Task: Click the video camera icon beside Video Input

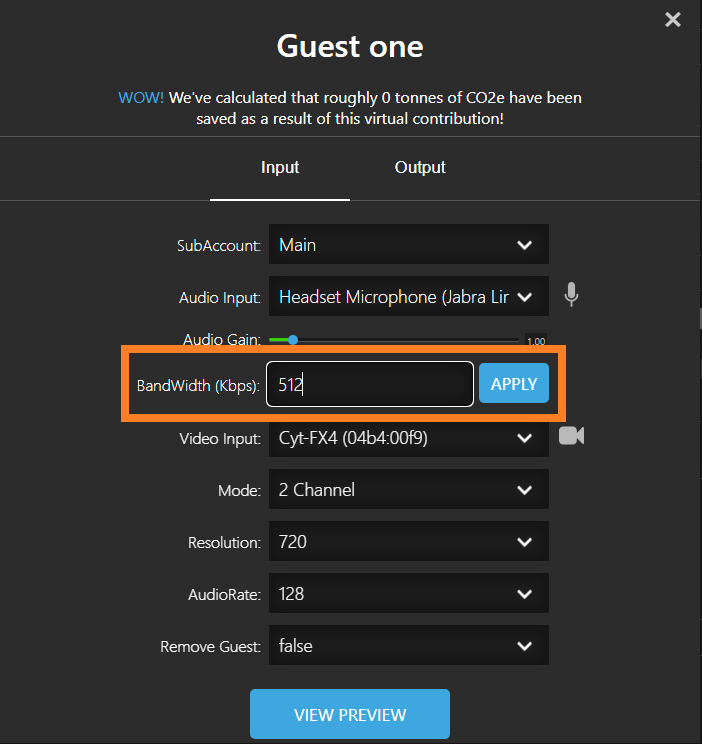Action: click(x=571, y=436)
